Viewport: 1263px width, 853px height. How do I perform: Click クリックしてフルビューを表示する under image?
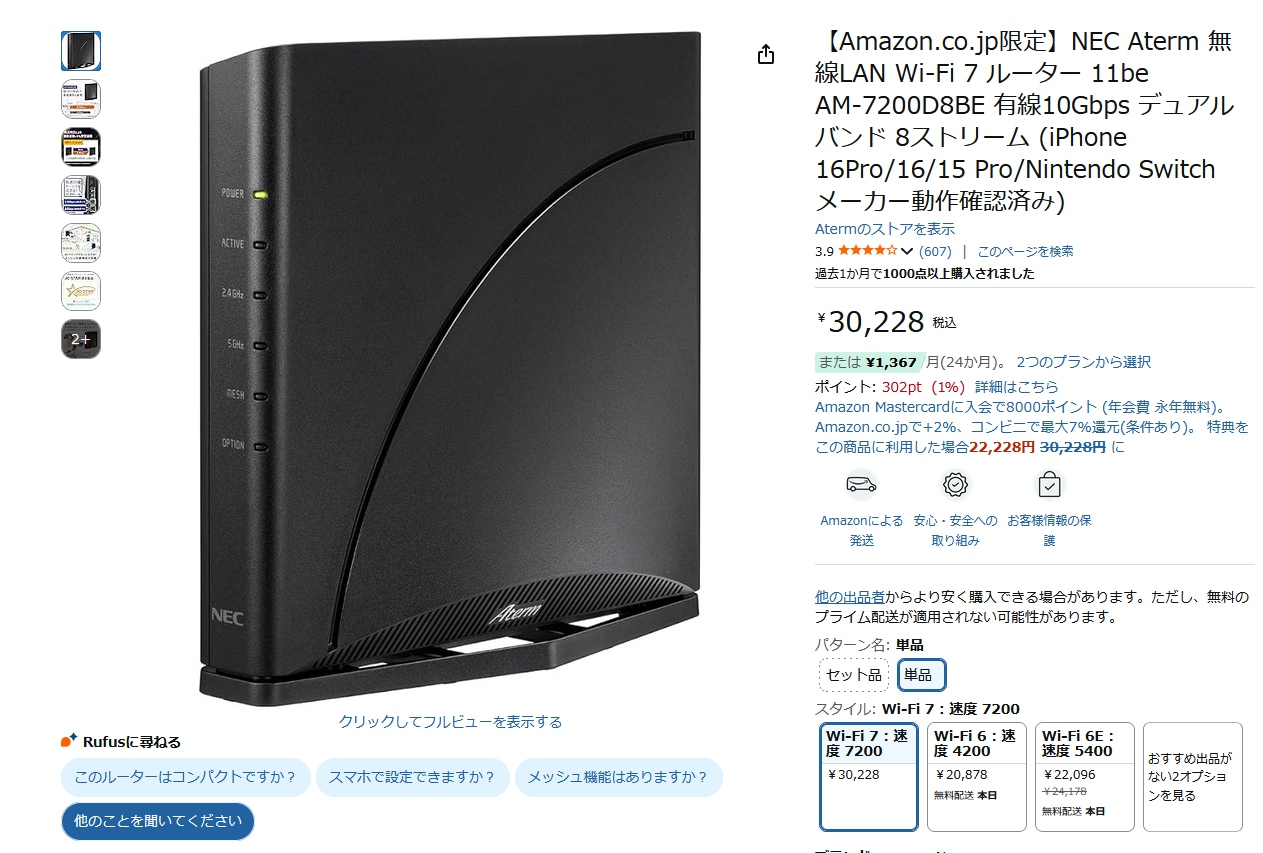[x=450, y=721]
